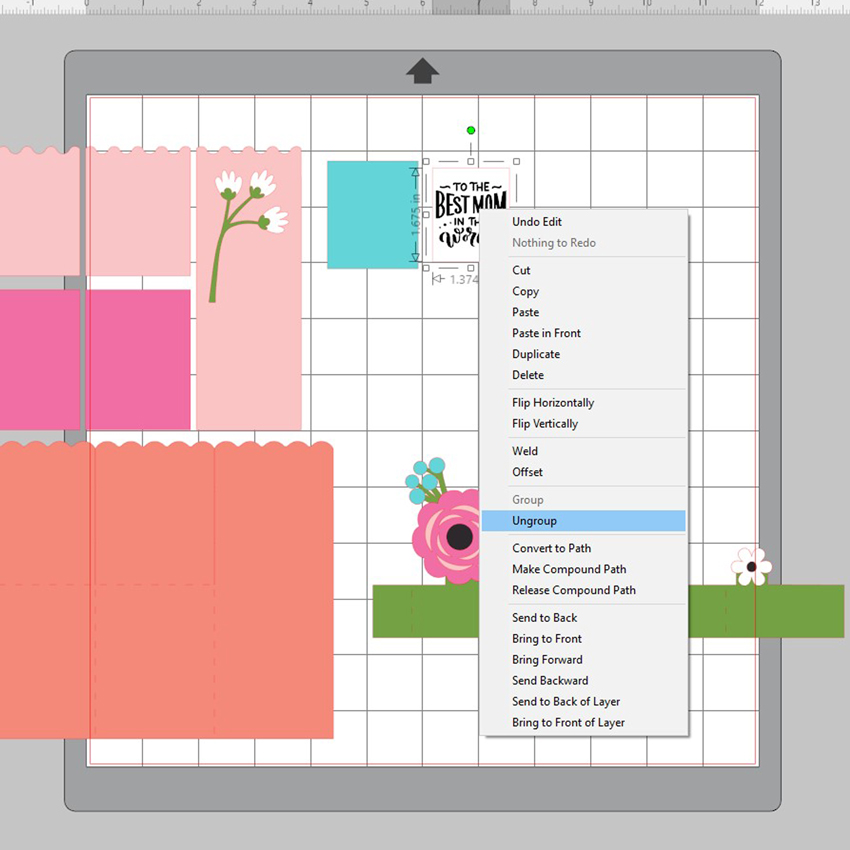Choose Send to Back menu item
The image size is (850, 850).
(545, 618)
